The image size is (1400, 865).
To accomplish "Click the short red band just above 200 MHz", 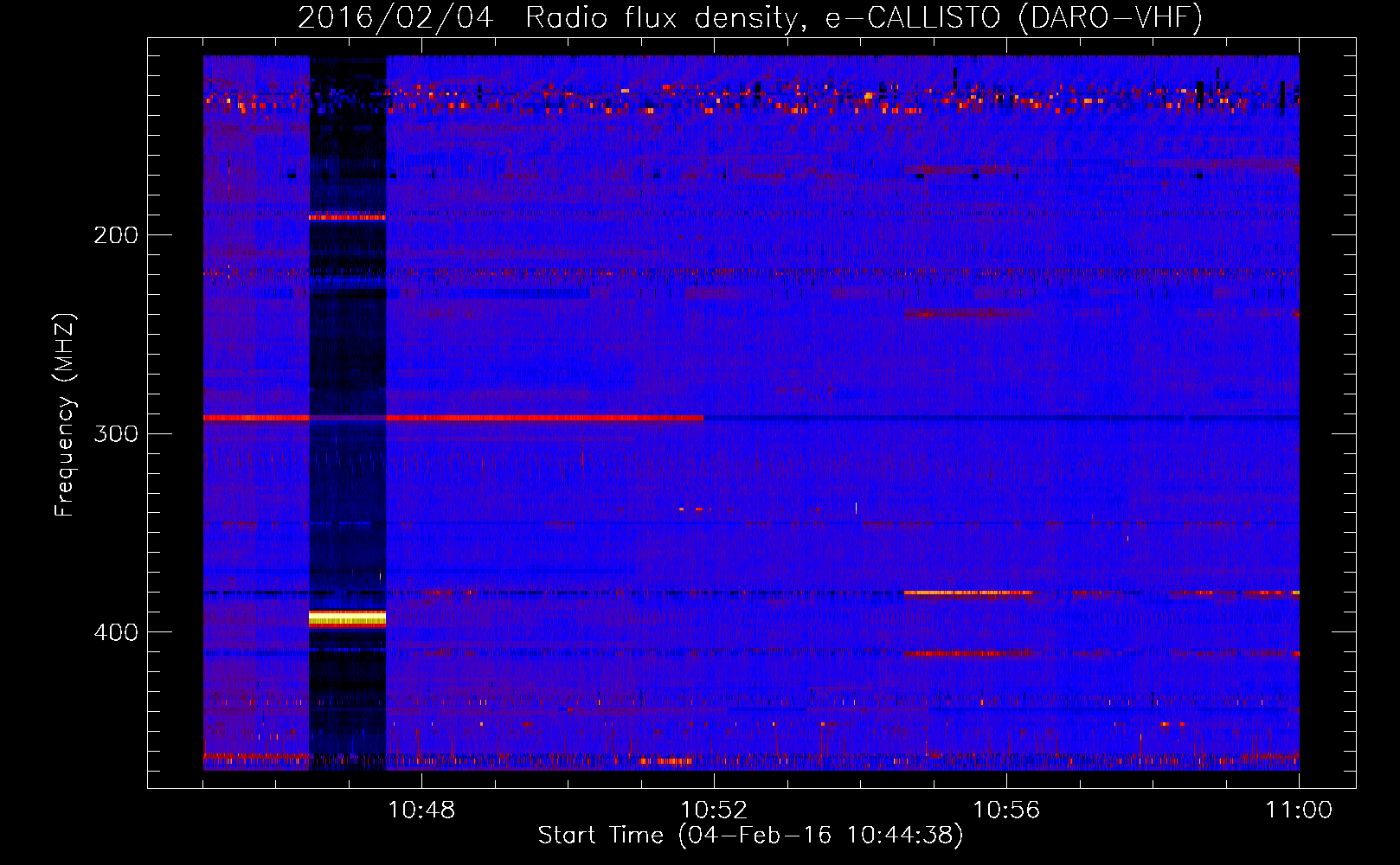I will pos(347,216).
